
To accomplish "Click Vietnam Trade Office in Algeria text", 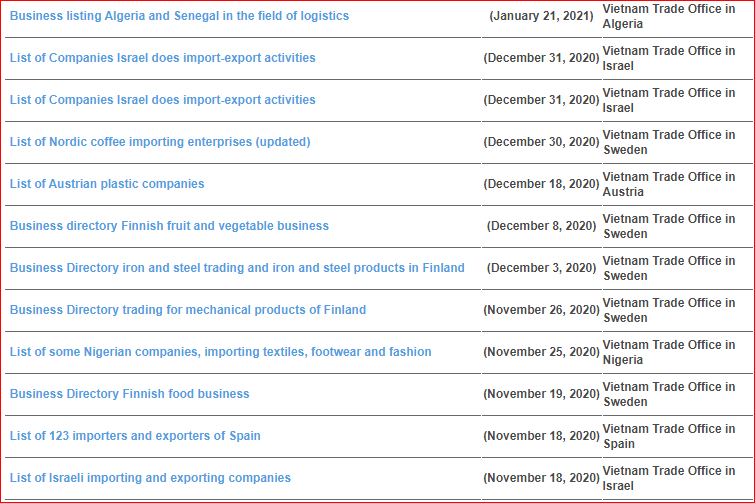I will pos(668,16).
